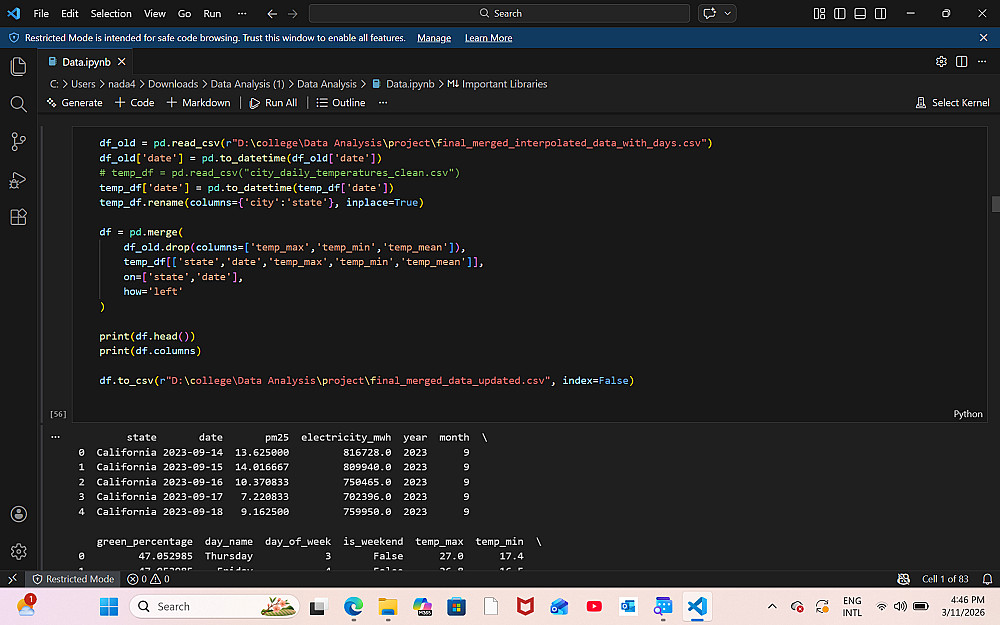
Task: Open the Explorer view in activity bar
Action: coord(18,66)
